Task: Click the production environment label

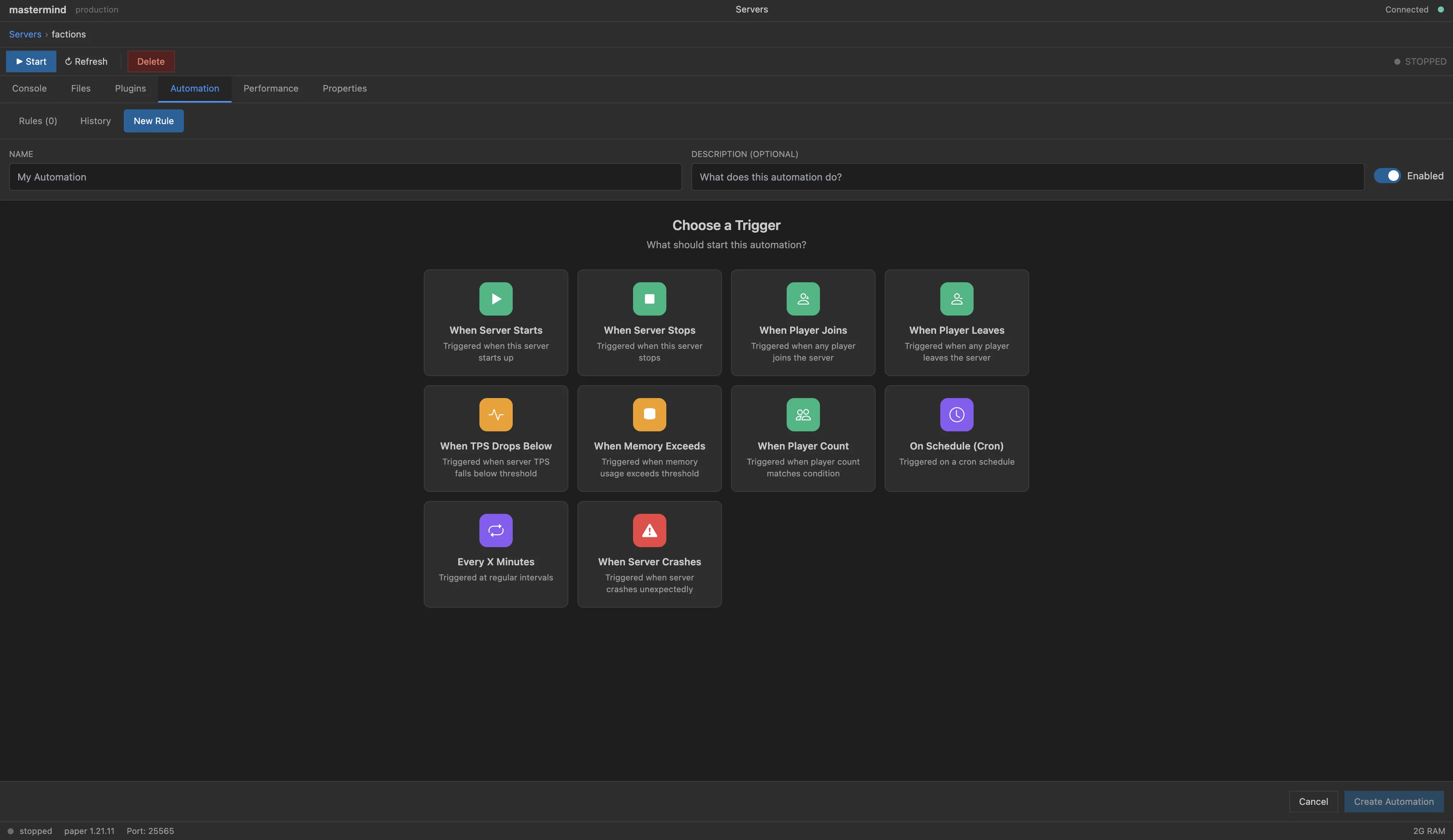Action: pos(97,9)
